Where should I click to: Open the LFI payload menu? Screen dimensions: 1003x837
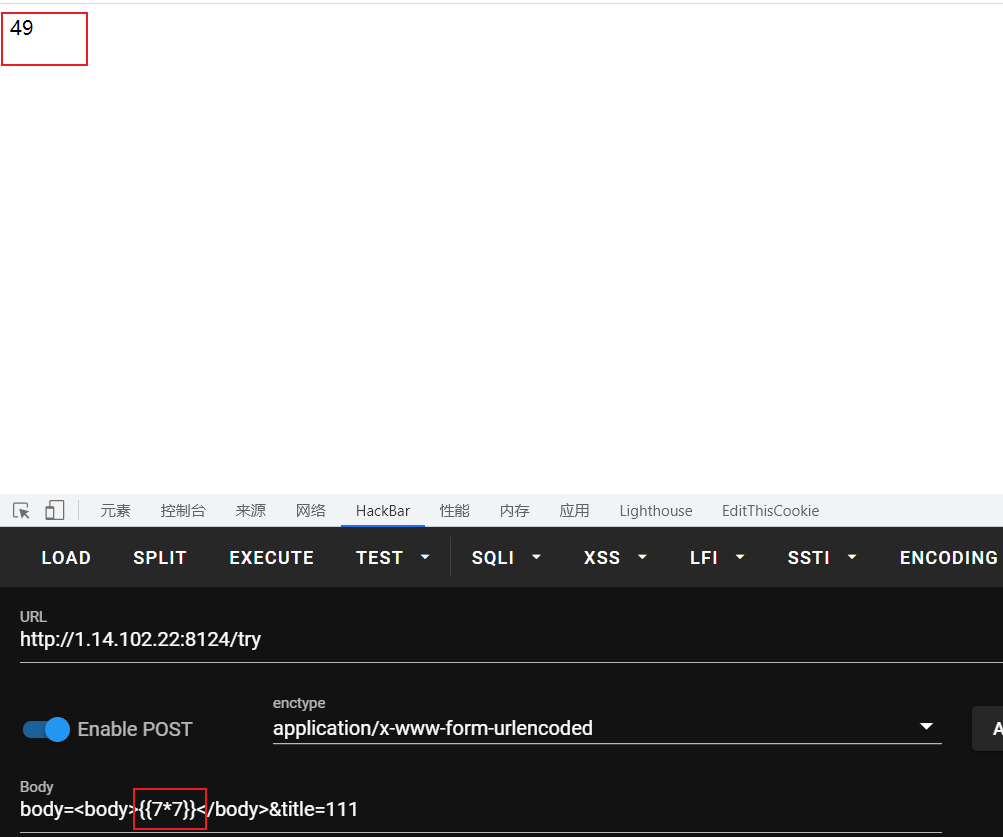point(717,558)
